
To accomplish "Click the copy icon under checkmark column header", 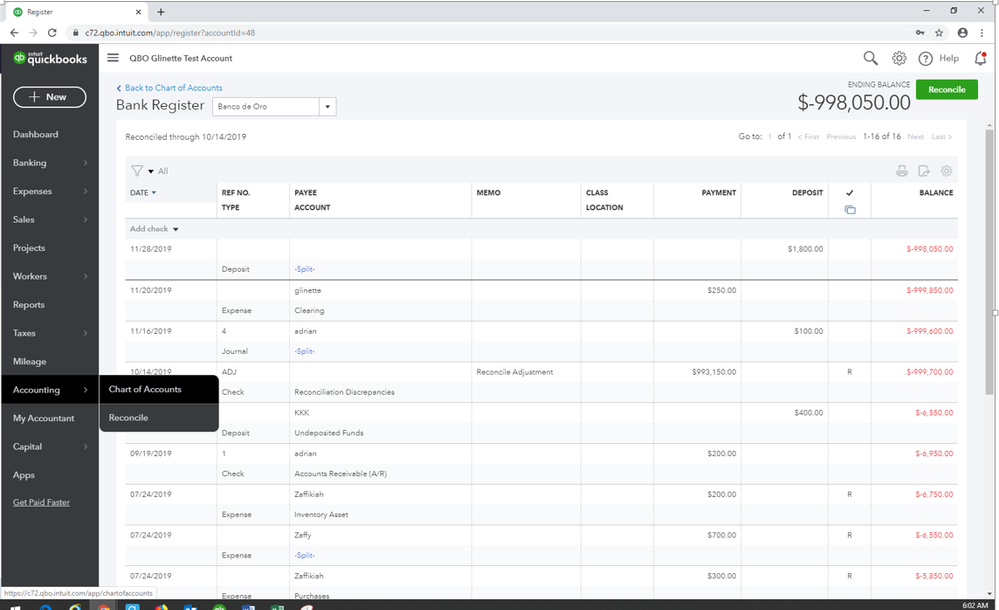I will 849,210.
